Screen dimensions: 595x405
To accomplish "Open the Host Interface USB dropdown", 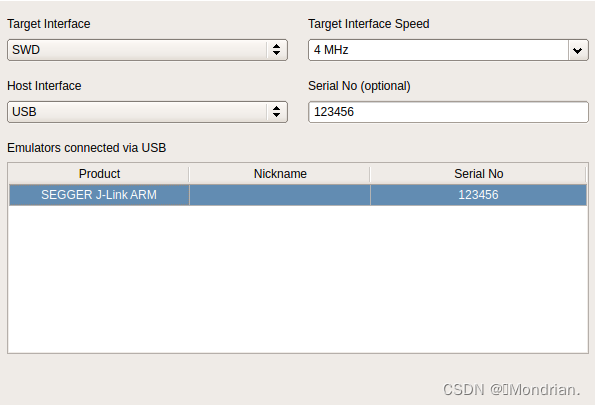I will (x=147, y=112).
